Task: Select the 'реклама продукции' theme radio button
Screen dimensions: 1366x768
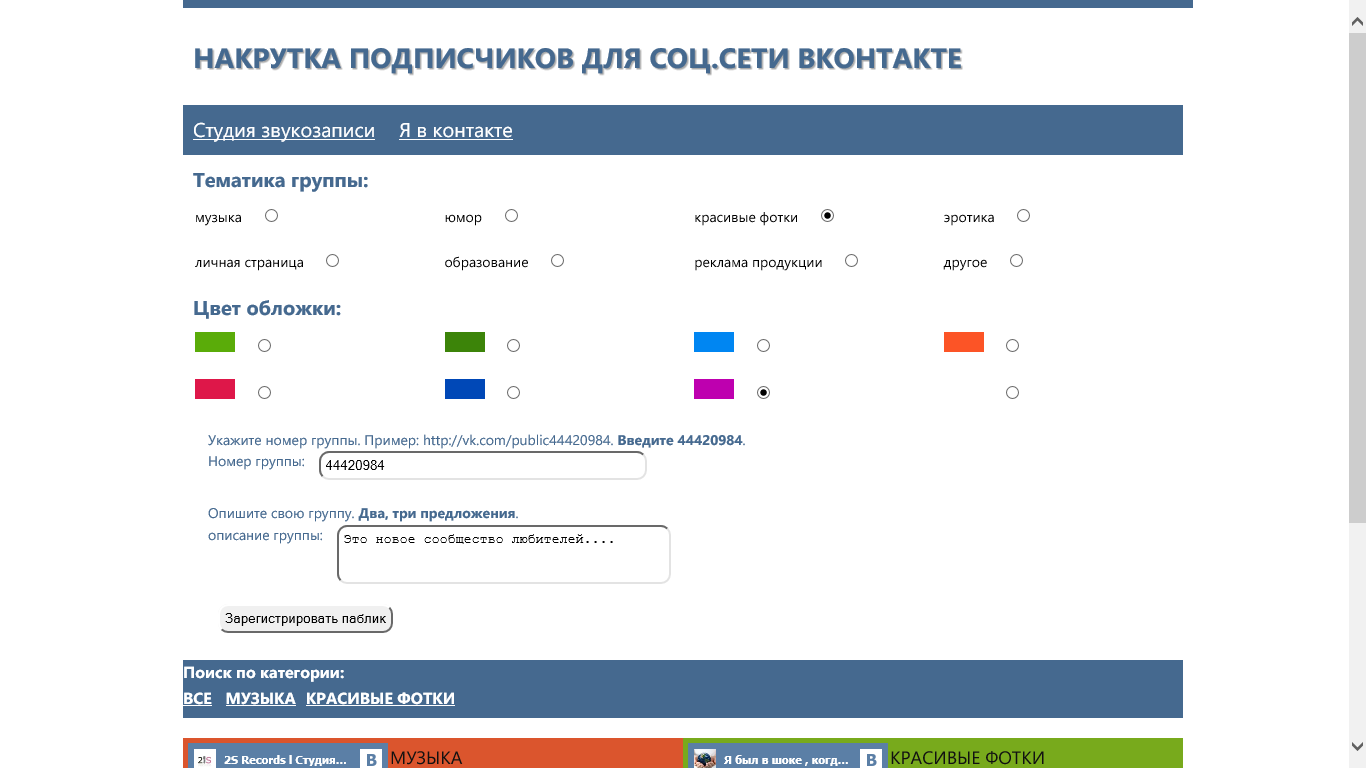Action: coord(851,261)
